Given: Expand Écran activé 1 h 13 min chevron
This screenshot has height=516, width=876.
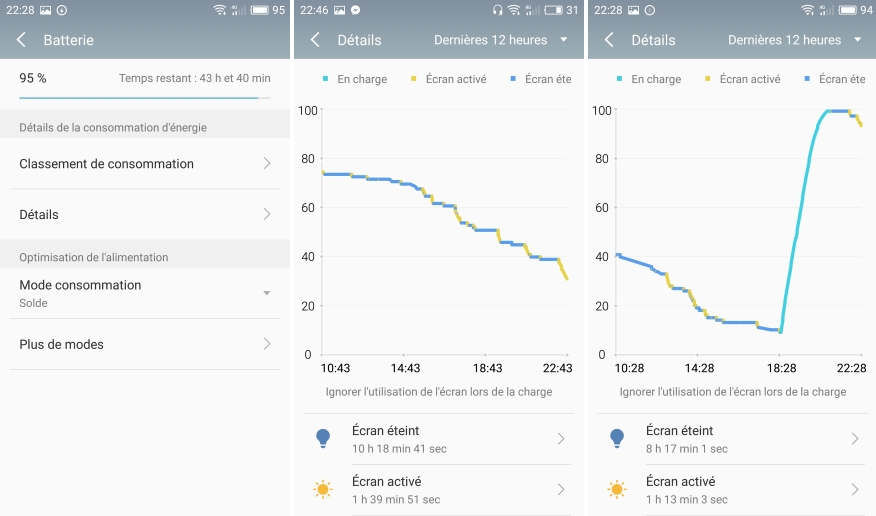Looking at the screenshot, I should (x=855, y=490).
